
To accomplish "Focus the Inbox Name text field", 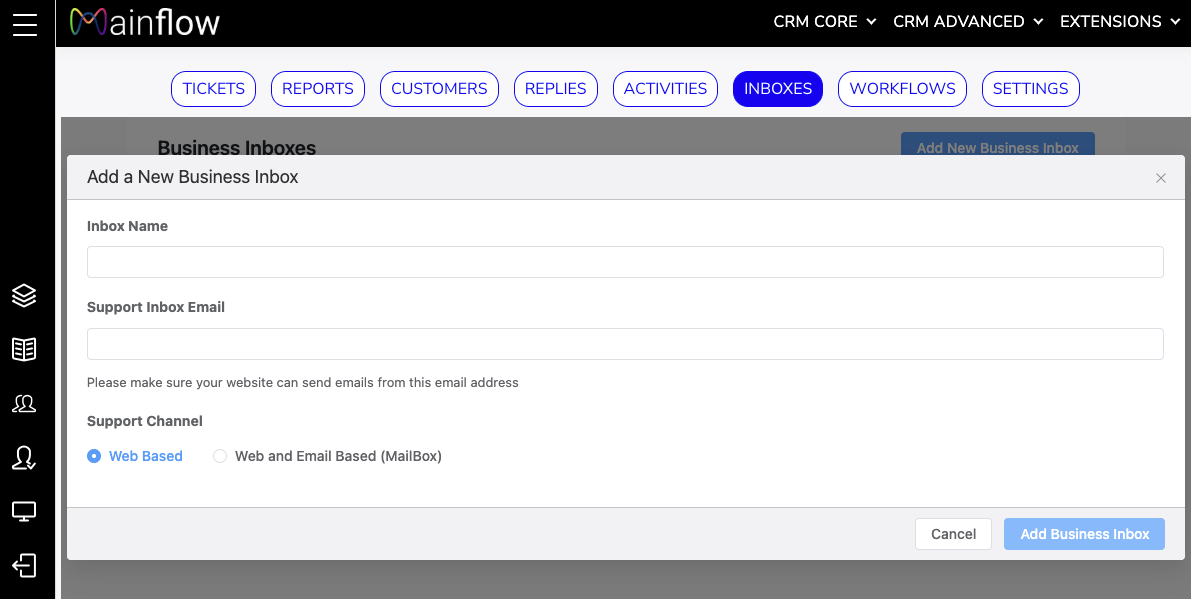I will coord(625,262).
